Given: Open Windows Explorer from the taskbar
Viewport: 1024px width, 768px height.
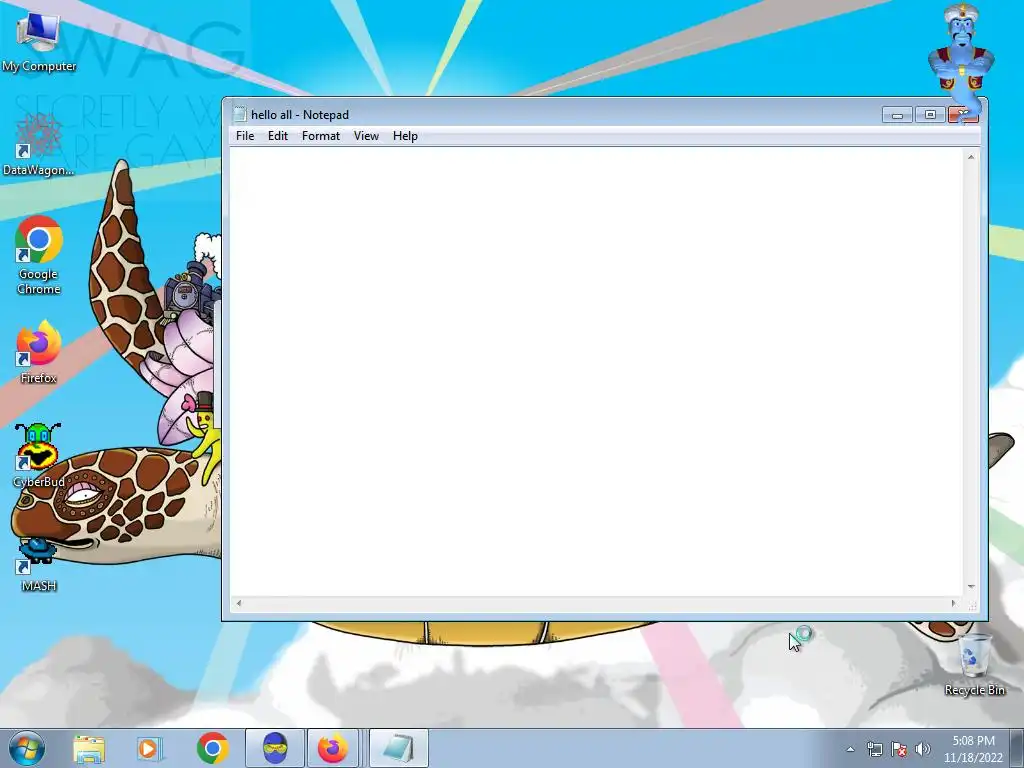Looking at the screenshot, I should 89,748.
